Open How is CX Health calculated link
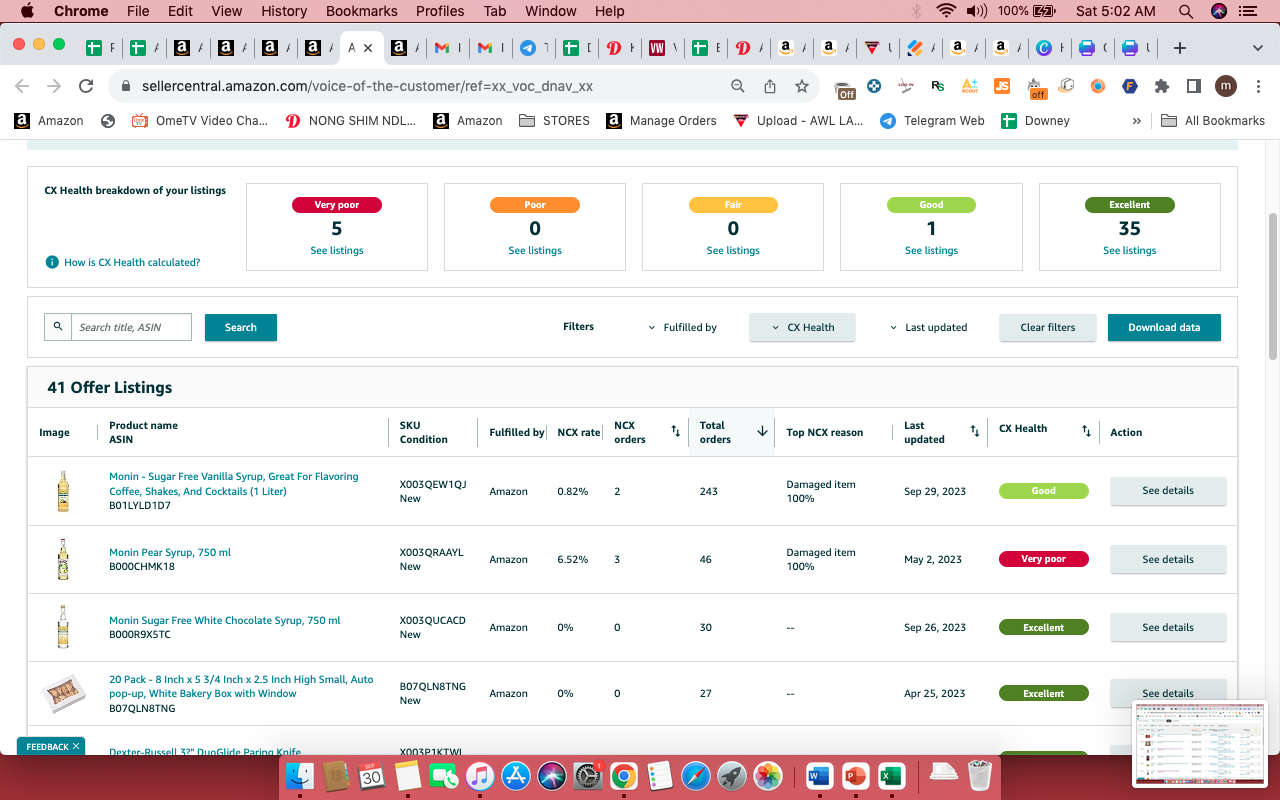Screen dimensions: 1280x800 pyautogui.click(x=132, y=262)
